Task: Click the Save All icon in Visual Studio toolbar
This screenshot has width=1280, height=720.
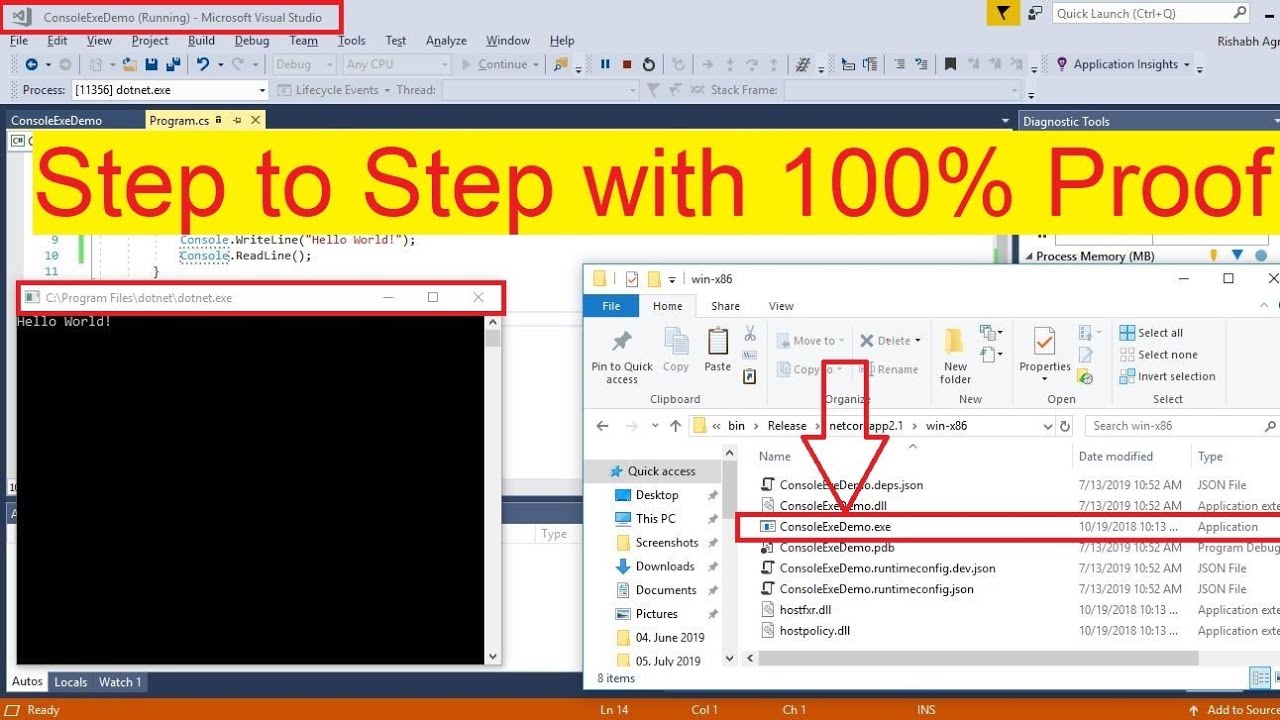Action: (x=172, y=64)
